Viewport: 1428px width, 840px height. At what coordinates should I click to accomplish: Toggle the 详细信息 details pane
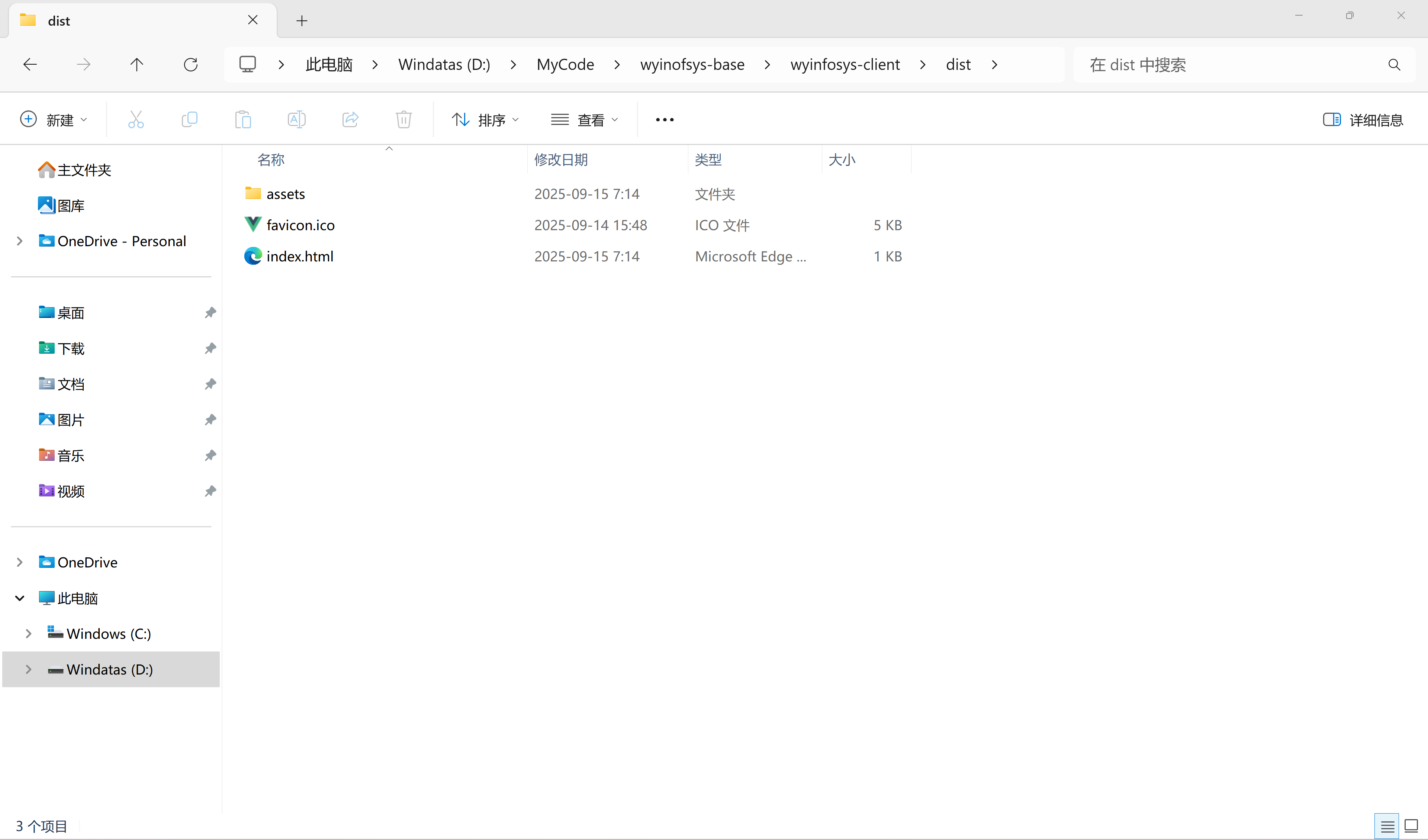click(1363, 120)
